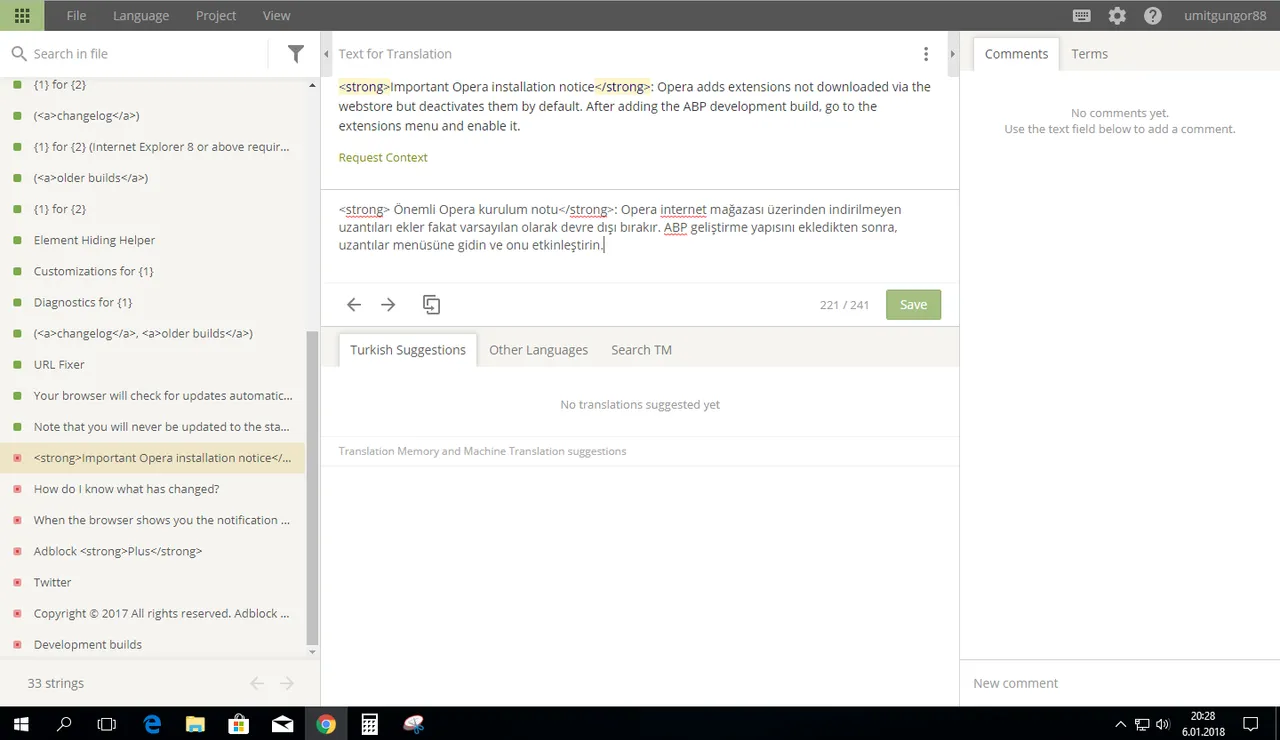Show hidden system tray icons
Viewport: 1280px width, 740px height.
pos(1120,724)
